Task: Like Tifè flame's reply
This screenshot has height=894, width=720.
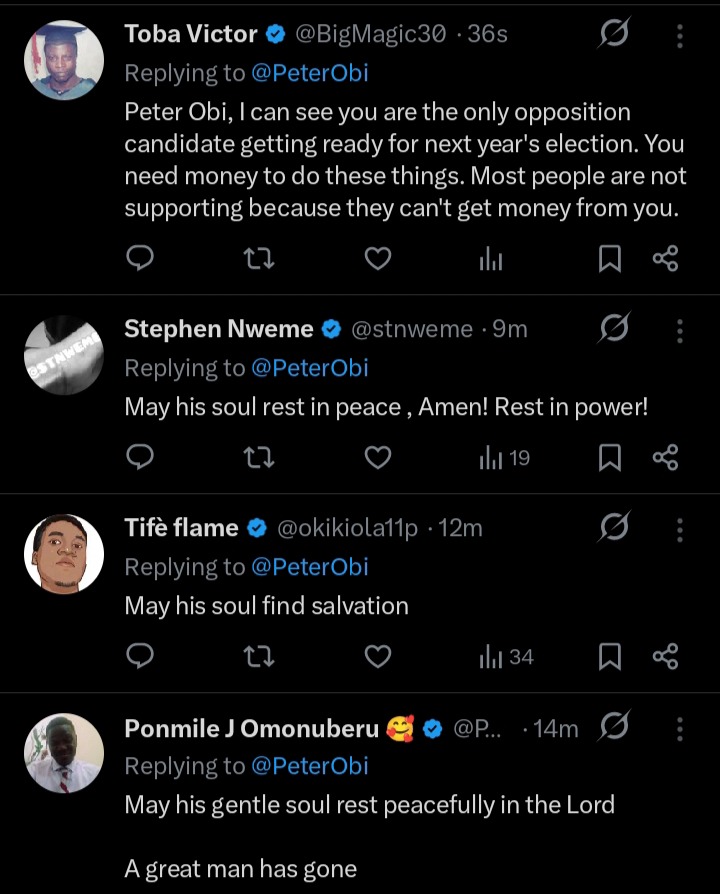Action: [377, 657]
